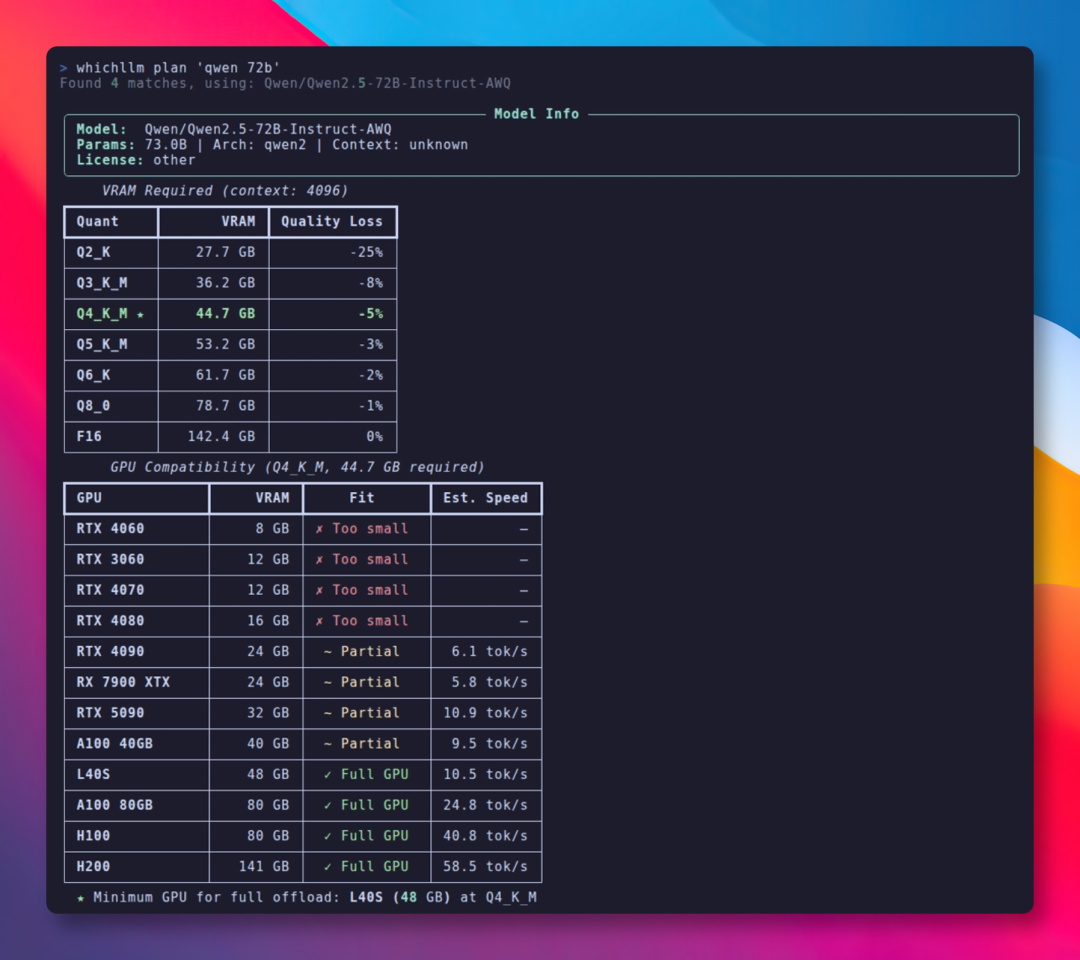Click the red X icon in RTX 4080 row
1080x960 pixels.
[319, 622]
